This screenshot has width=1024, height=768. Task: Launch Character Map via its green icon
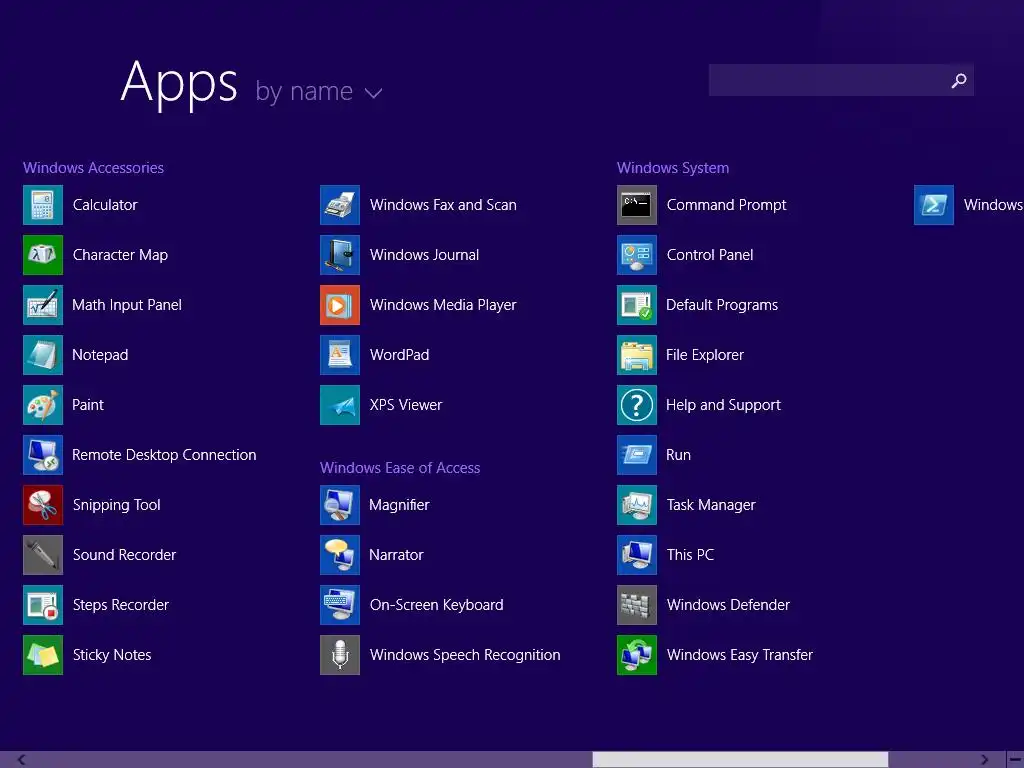43,255
